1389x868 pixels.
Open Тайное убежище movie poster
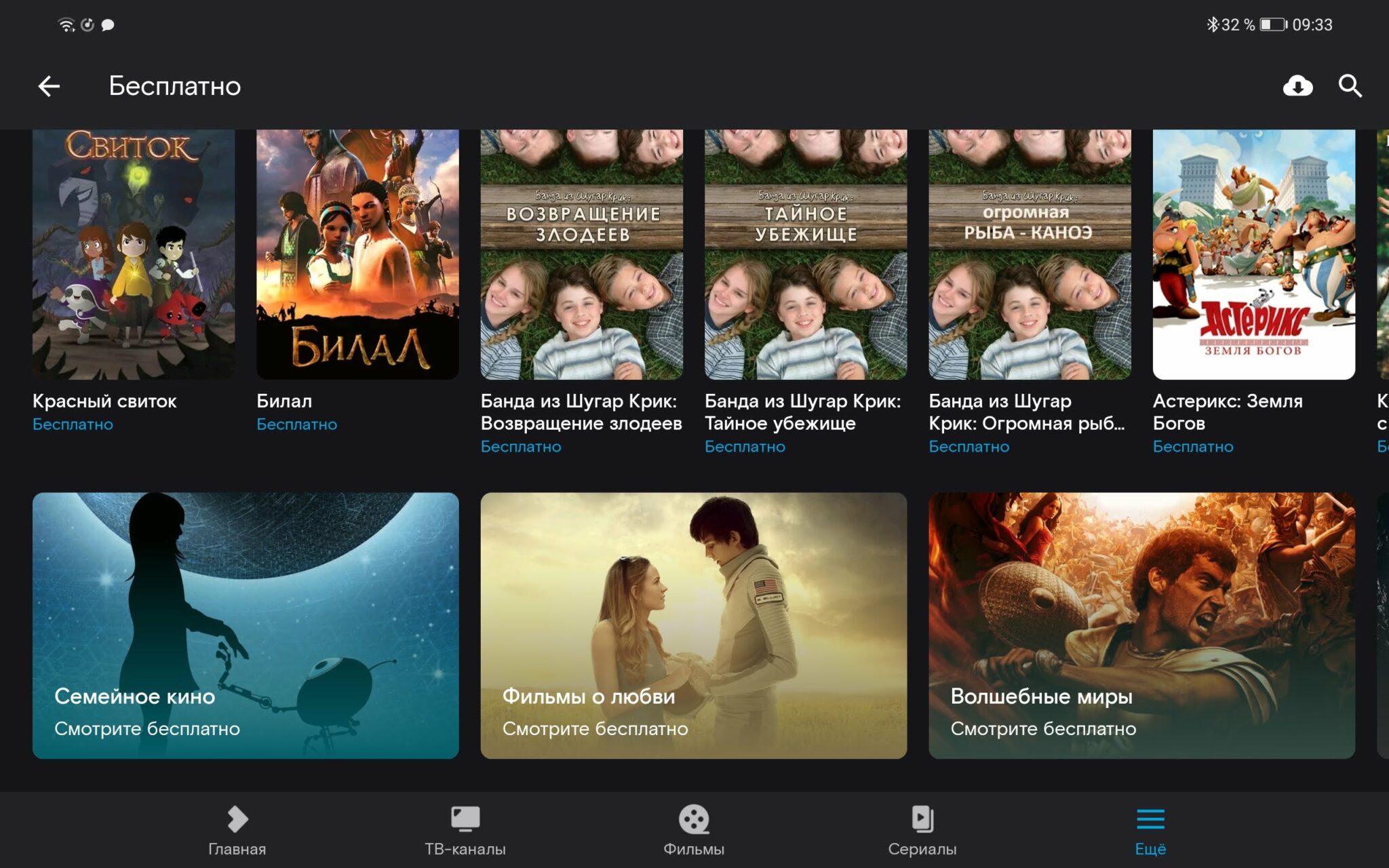pyautogui.click(x=806, y=254)
